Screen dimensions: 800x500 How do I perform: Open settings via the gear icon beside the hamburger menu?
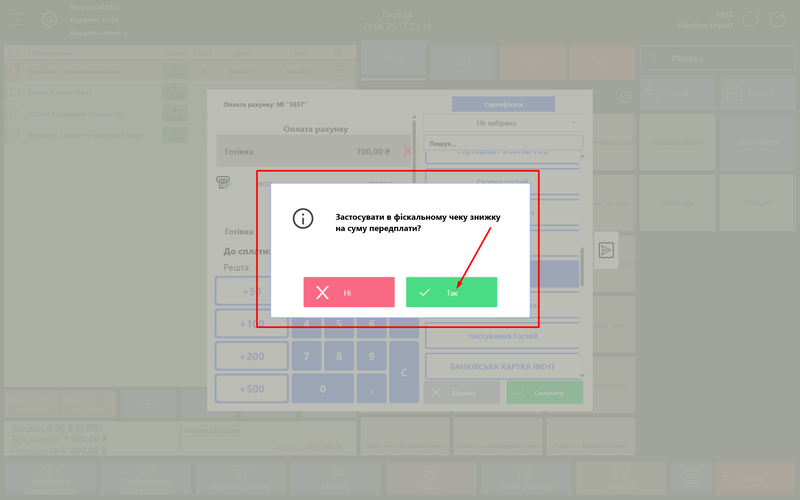(49, 19)
